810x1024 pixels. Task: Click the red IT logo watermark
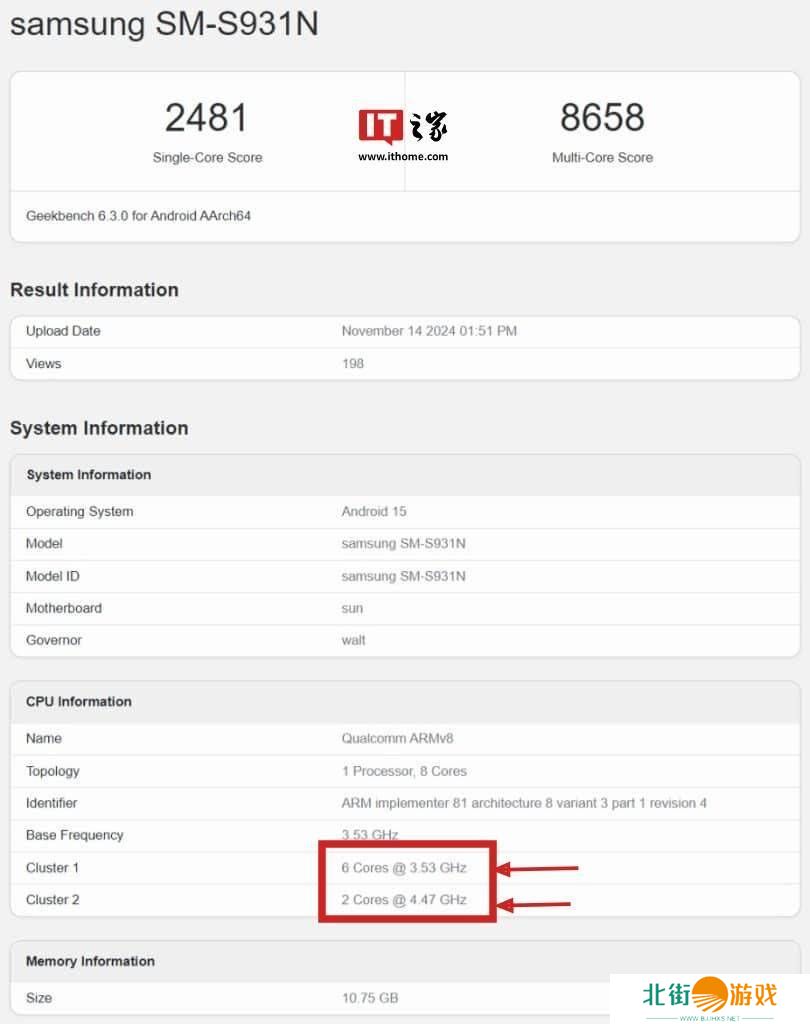(x=381, y=127)
